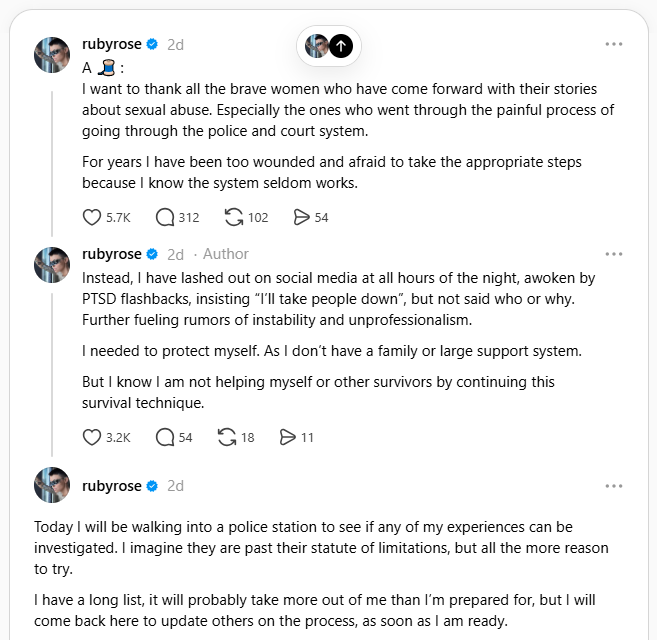Share the second post with 11 shares
Screen dimensions: 657x640
point(288,437)
